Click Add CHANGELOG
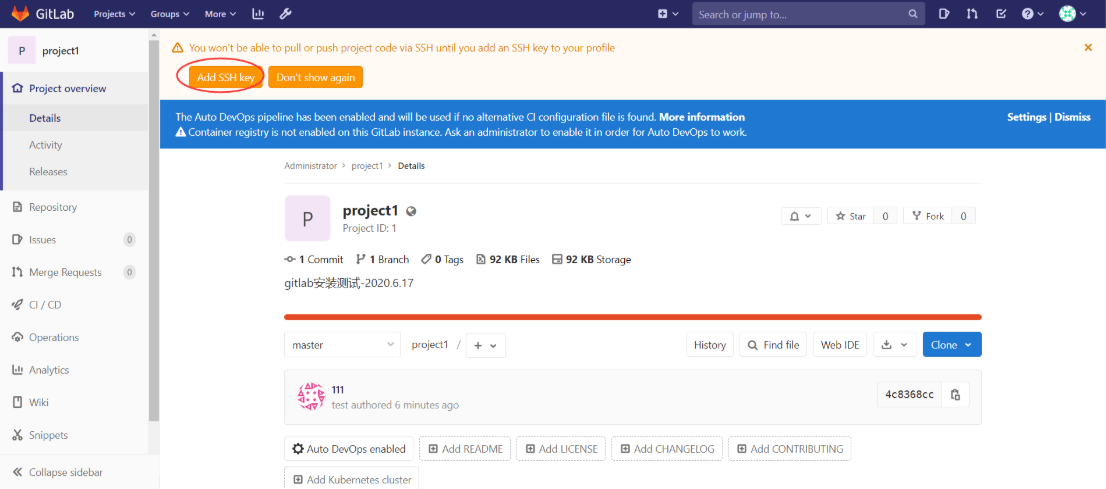Screen dimensions: 1106x489 point(667,449)
